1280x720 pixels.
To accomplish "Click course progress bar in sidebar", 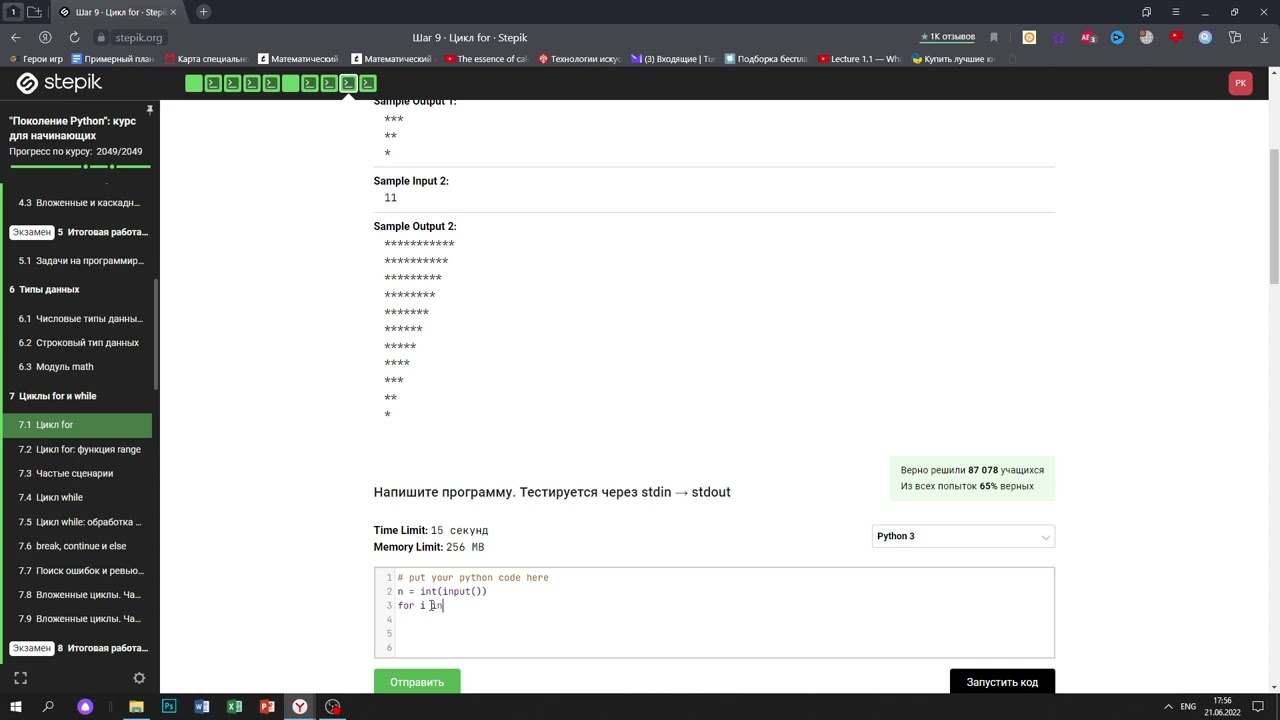I will (80, 166).
